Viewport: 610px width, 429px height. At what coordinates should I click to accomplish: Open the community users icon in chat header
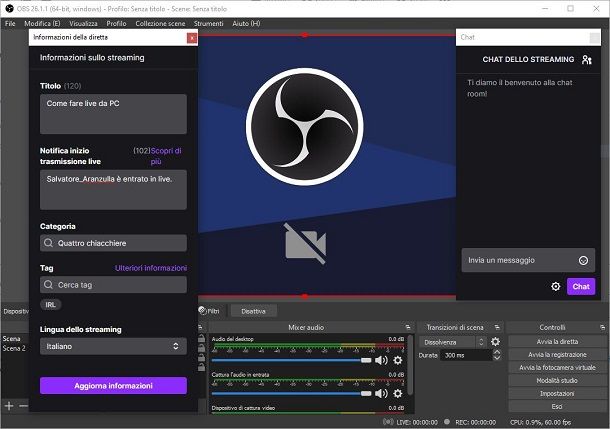[x=587, y=60]
